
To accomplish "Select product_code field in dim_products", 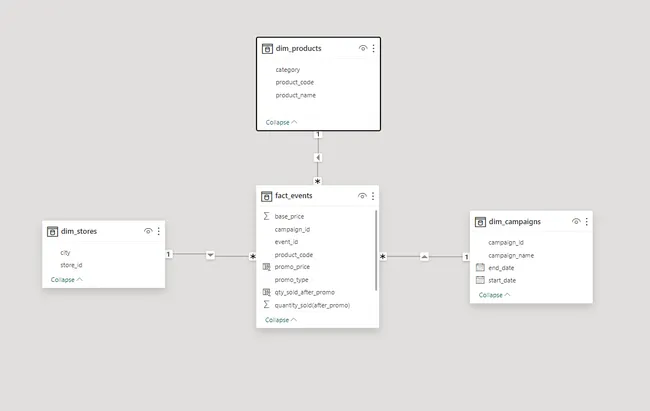I will [294, 82].
